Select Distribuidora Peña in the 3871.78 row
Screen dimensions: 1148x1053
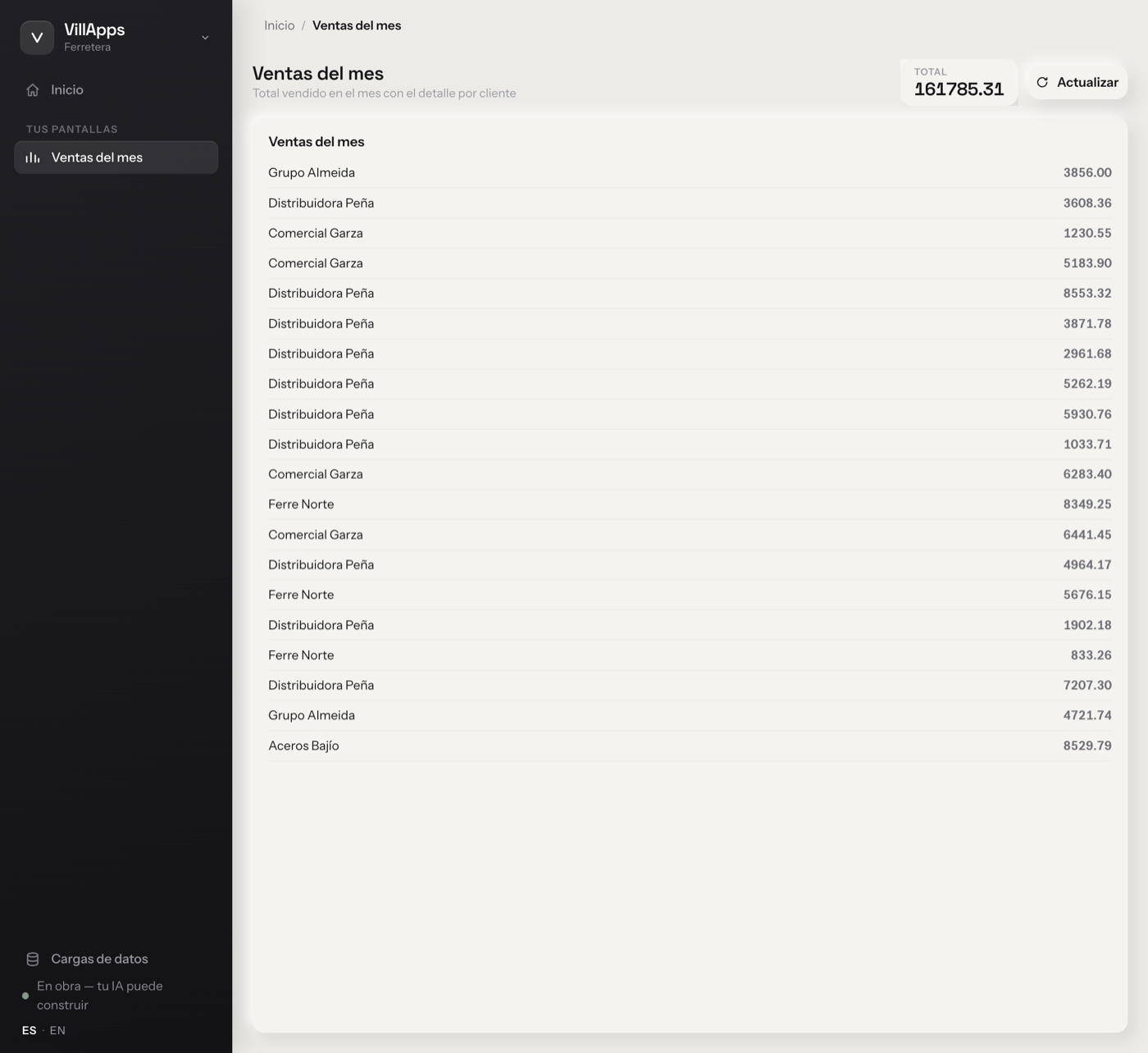(x=321, y=324)
